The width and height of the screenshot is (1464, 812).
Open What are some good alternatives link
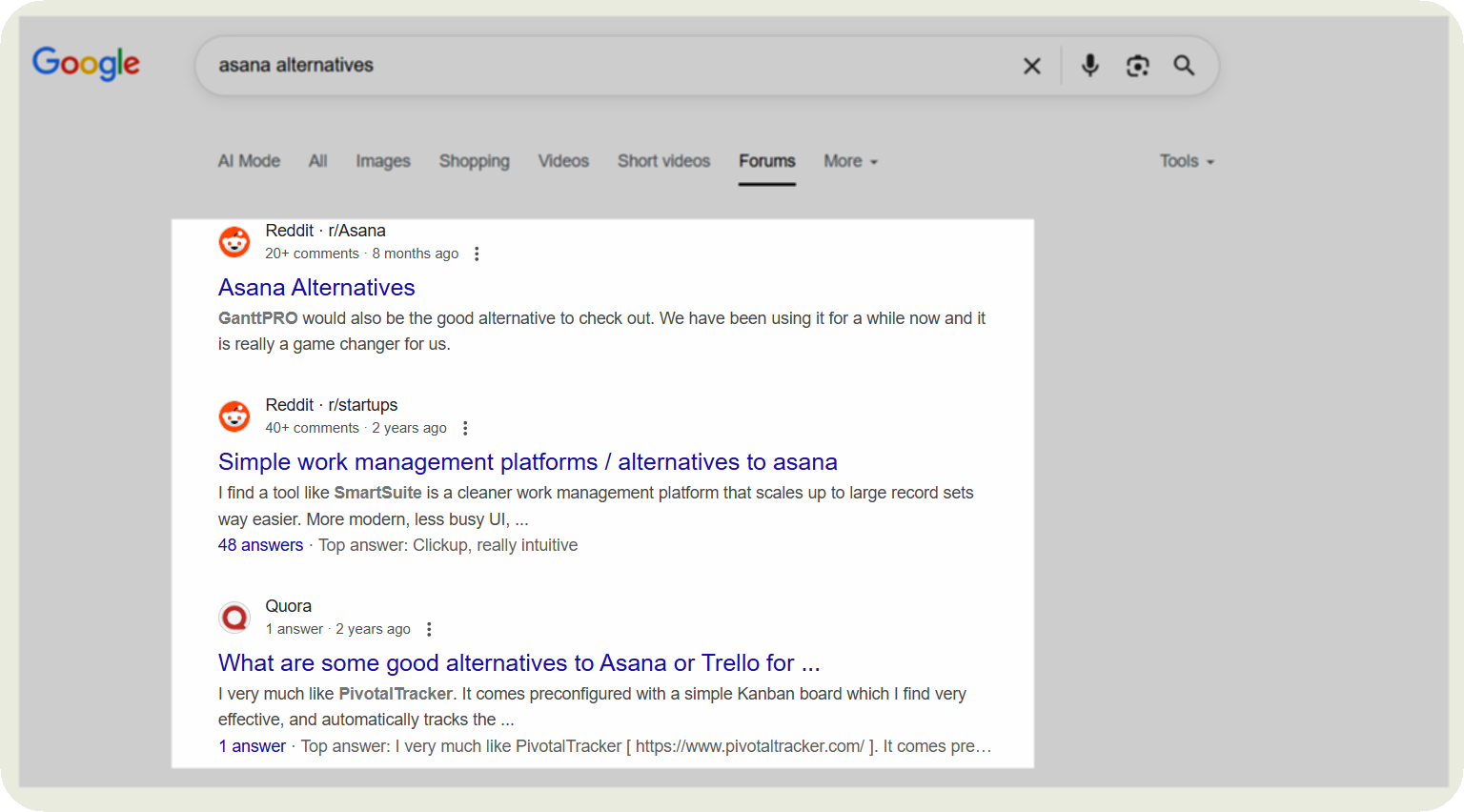click(518, 662)
